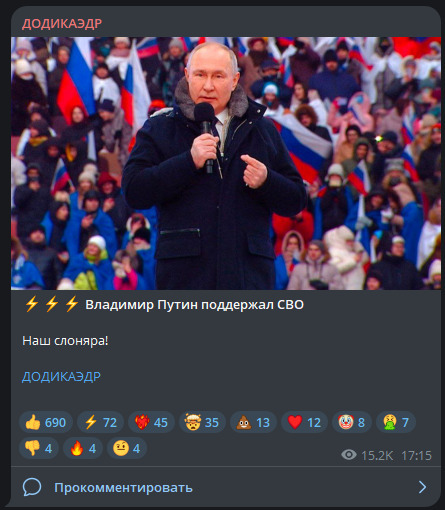
Task: Open the Прокомментировать comments link
Action: [123, 488]
